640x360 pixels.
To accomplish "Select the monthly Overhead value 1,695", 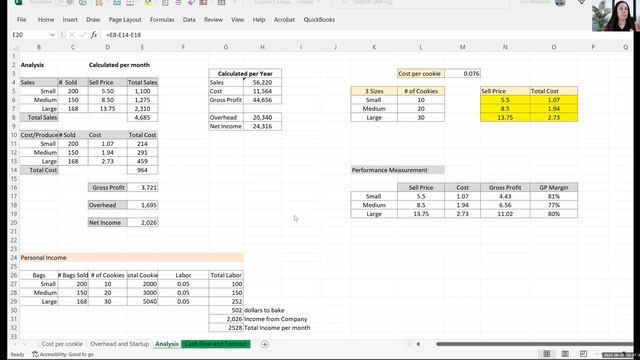I will click(142, 205).
